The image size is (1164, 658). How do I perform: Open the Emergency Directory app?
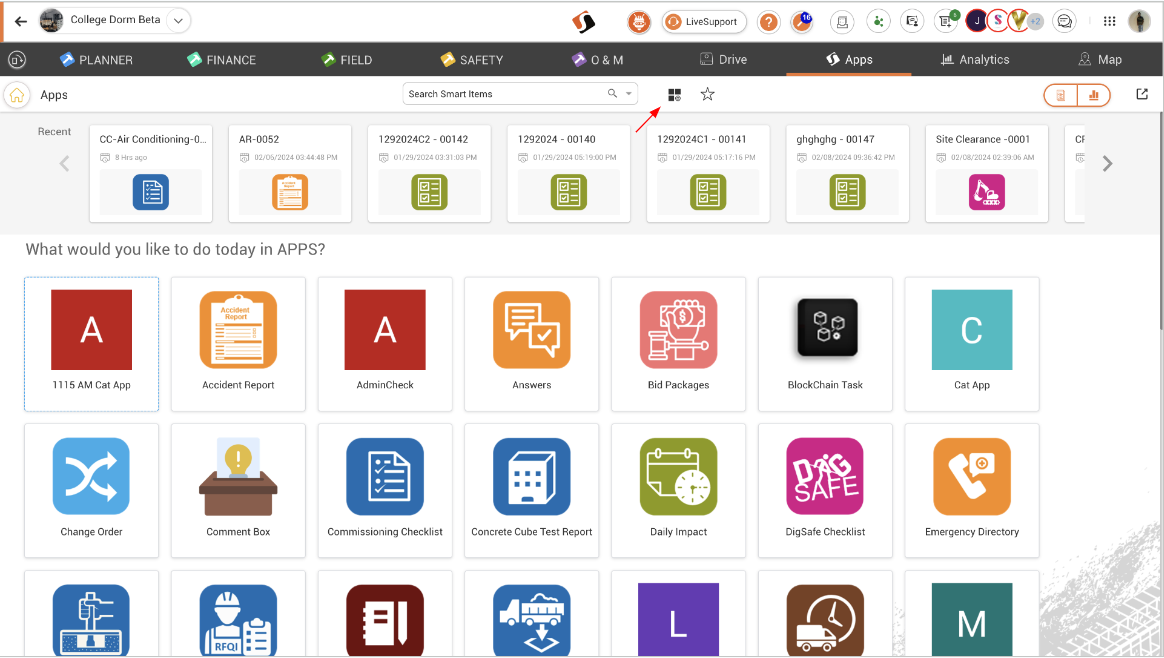pyautogui.click(x=972, y=491)
